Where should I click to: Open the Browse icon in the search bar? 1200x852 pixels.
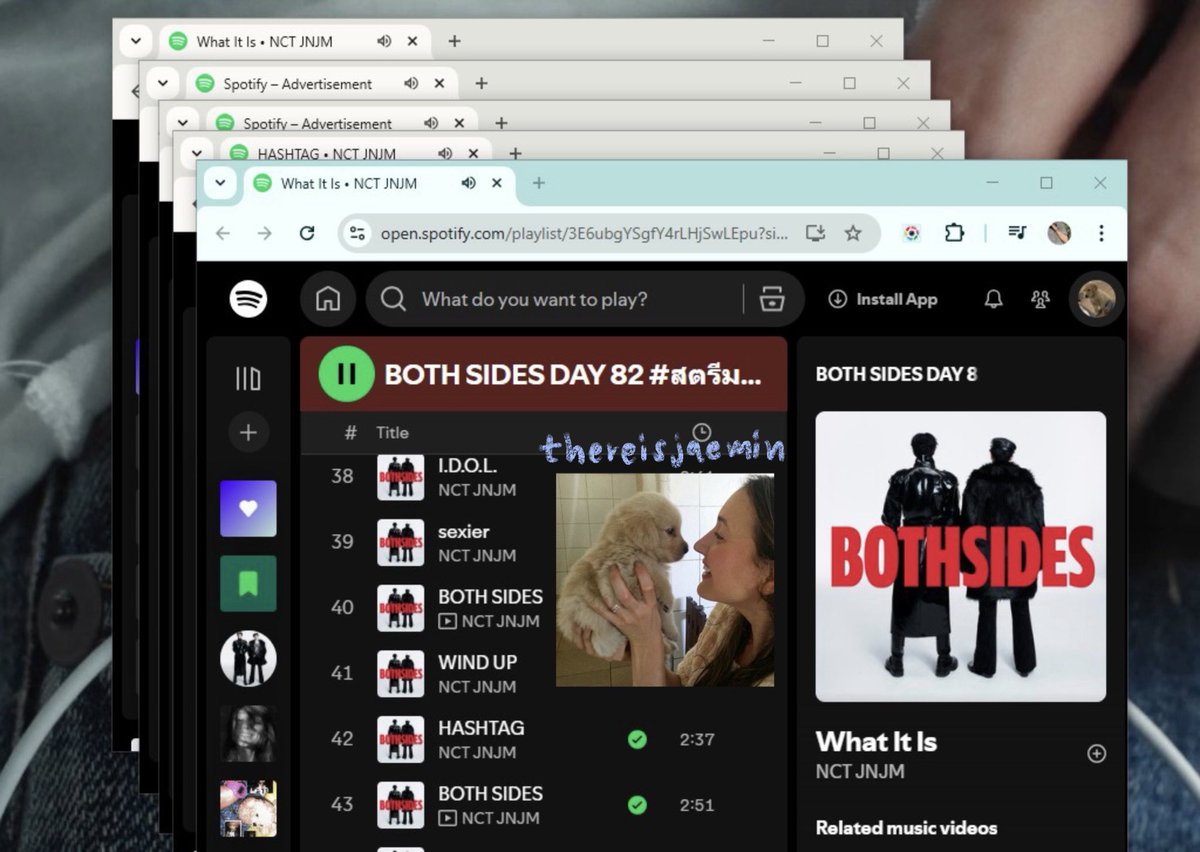coord(771,299)
